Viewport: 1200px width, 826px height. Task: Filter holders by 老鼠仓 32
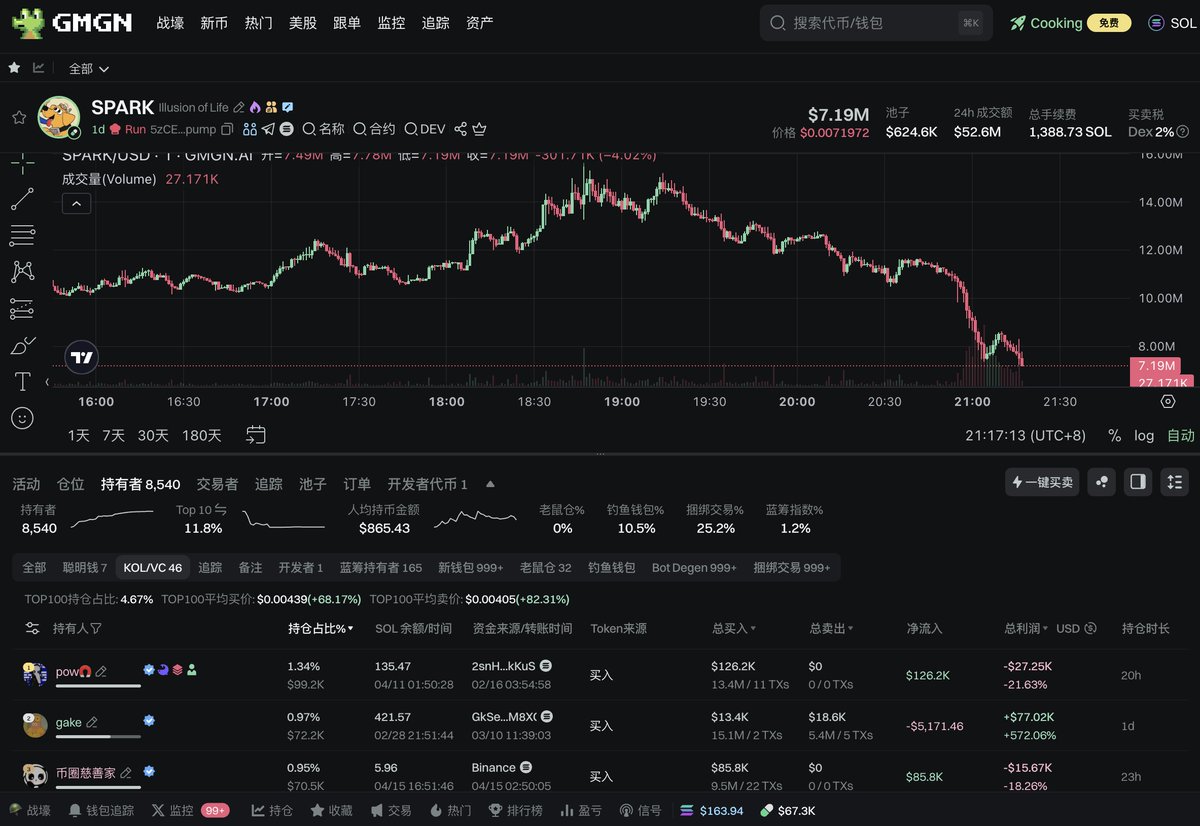coord(546,567)
